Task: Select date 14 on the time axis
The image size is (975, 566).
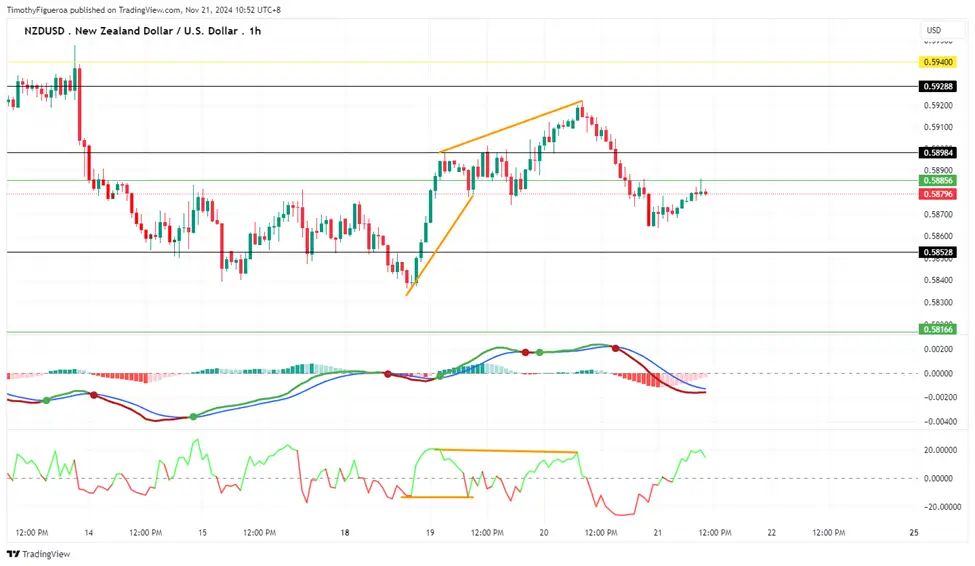Action: coord(89,533)
